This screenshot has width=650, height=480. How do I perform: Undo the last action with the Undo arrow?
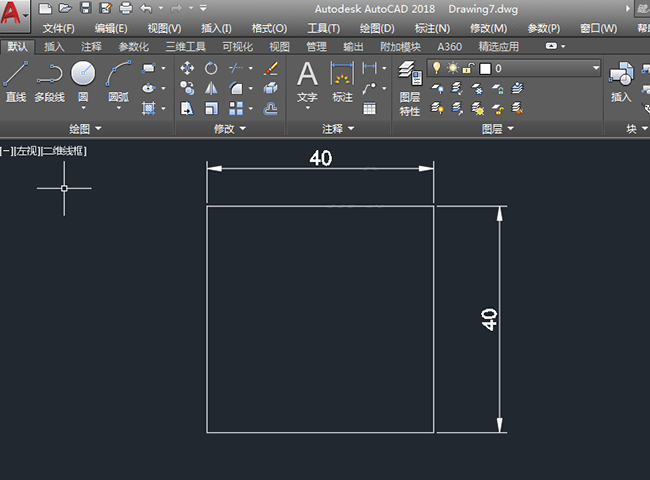(146, 8)
